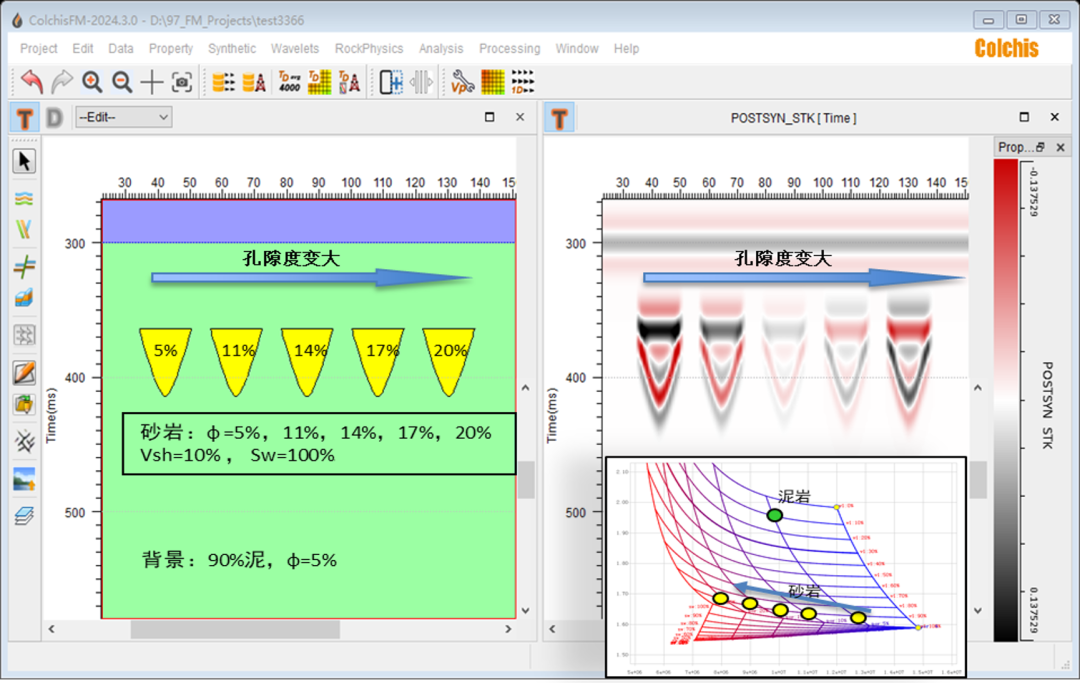
Task: Select the arrow pointer tool in sidebar
Action: point(24,162)
